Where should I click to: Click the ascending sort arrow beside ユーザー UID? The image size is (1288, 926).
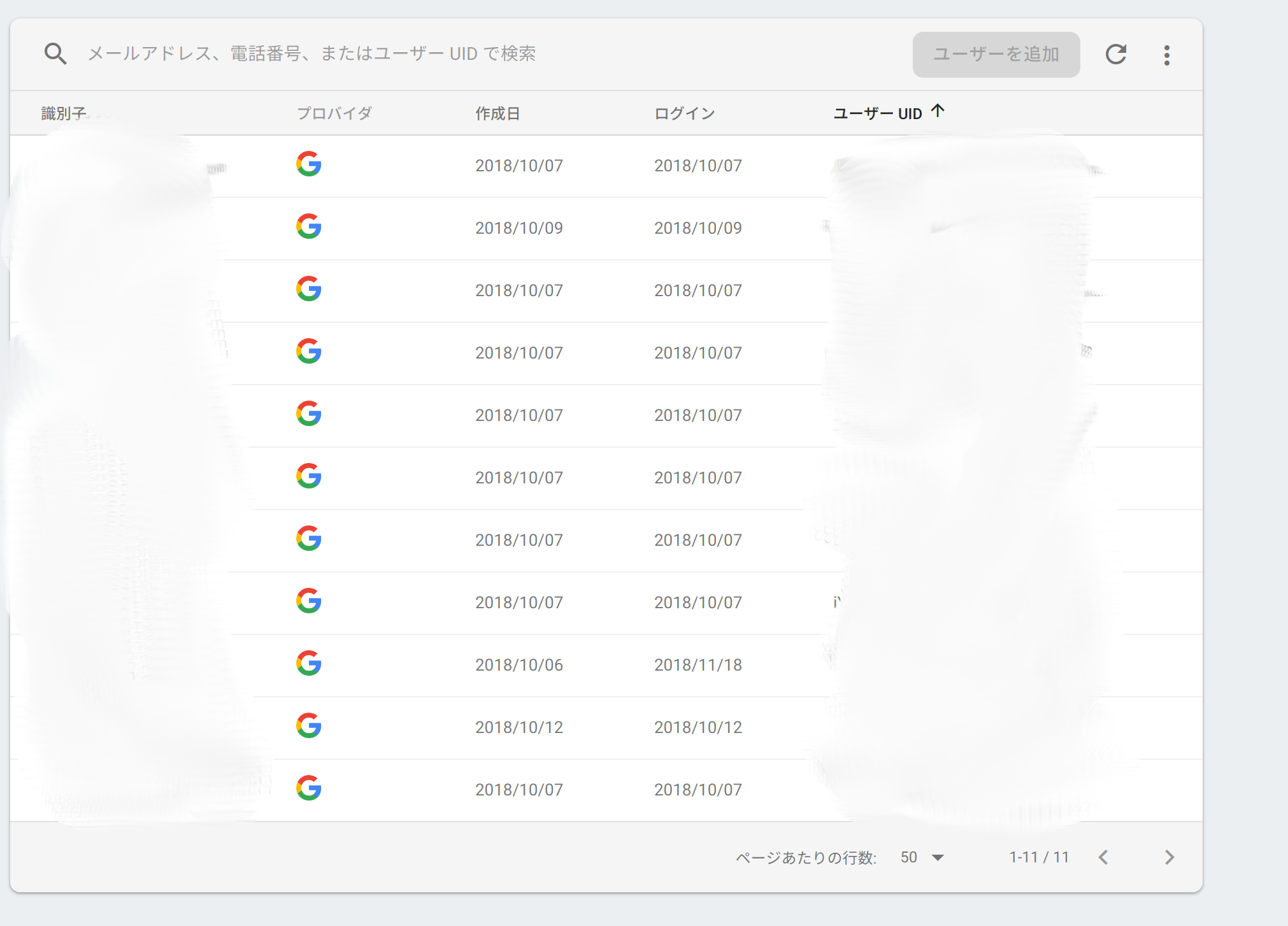pyautogui.click(x=938, y=111)
